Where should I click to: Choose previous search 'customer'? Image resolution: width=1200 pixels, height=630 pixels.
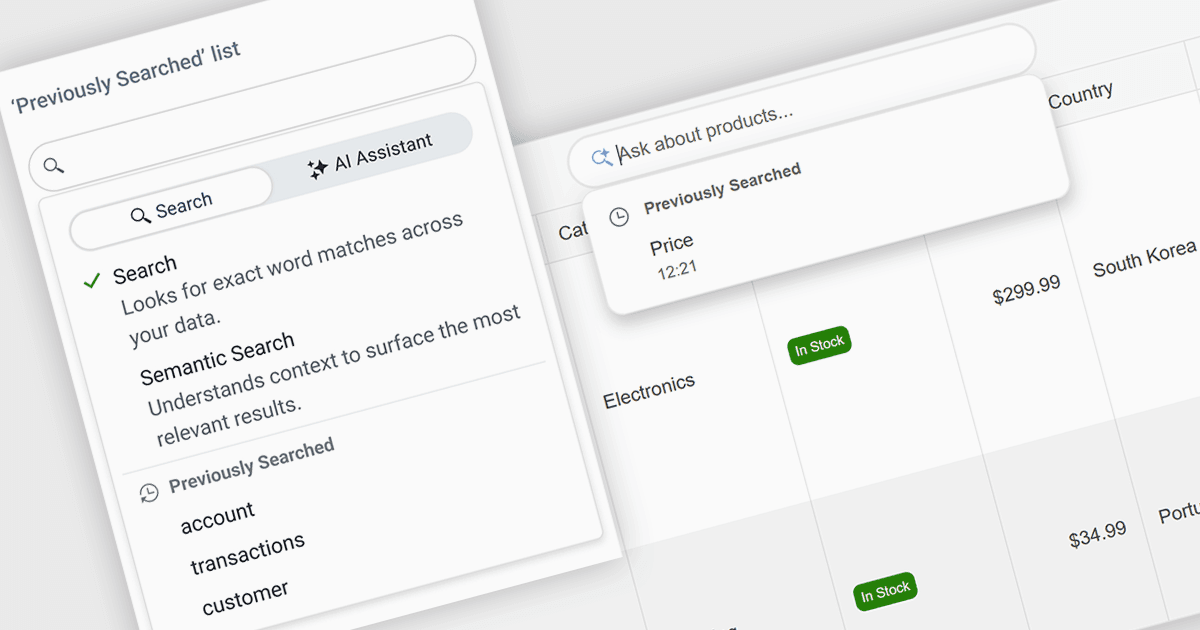click(245, 598)
